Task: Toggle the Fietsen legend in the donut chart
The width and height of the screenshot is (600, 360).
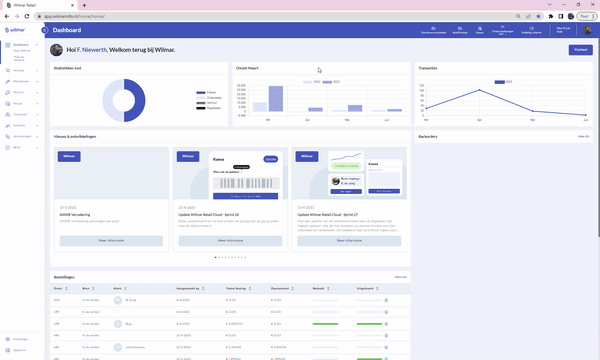Action: click(206, 93)
